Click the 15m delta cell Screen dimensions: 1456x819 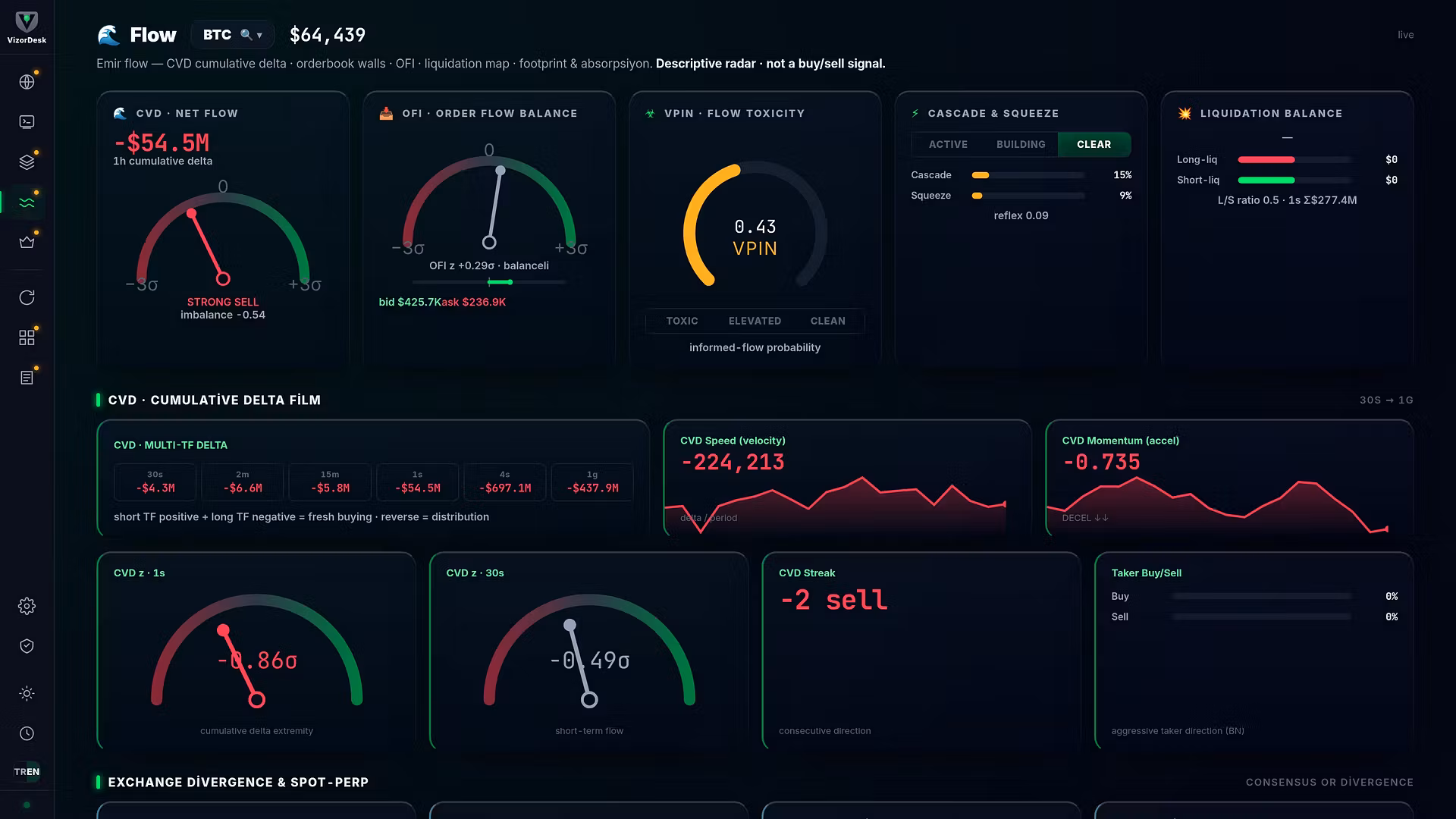[330, 482]
